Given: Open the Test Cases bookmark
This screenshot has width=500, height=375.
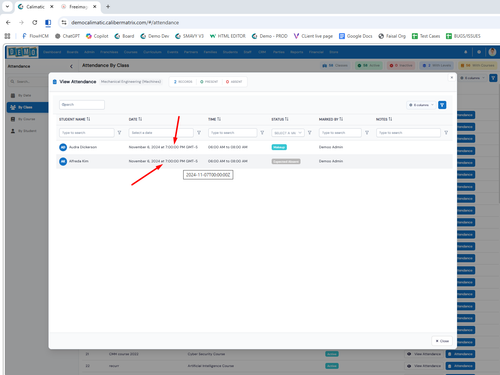Looking at the screenshot, I should coord(426,36).
